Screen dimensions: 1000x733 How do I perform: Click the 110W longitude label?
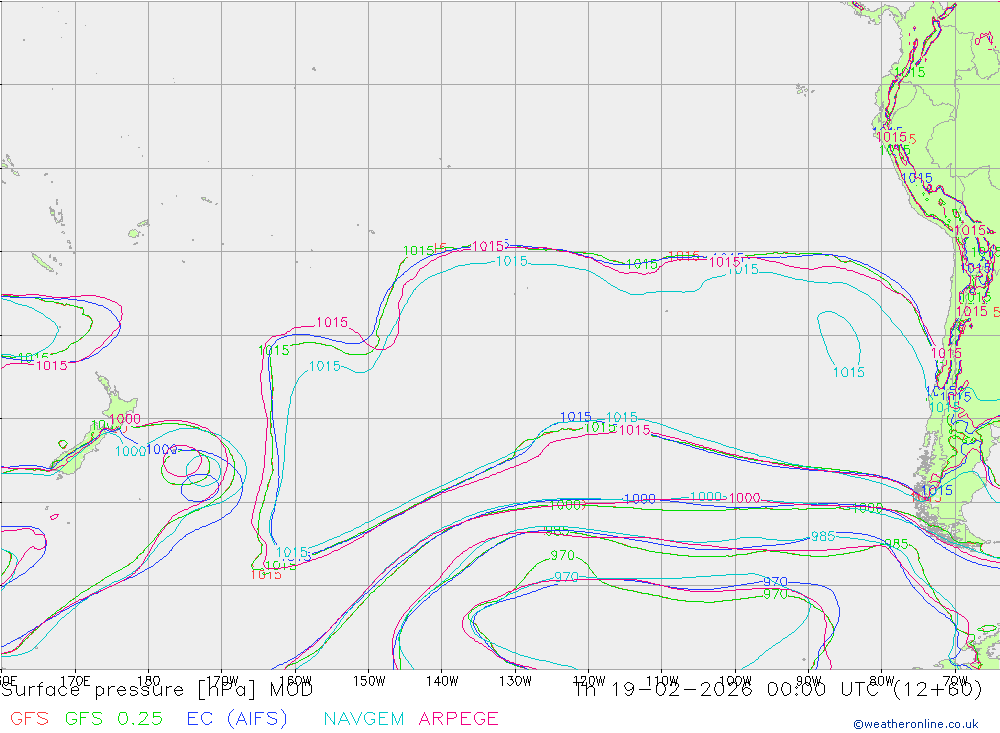662,681
